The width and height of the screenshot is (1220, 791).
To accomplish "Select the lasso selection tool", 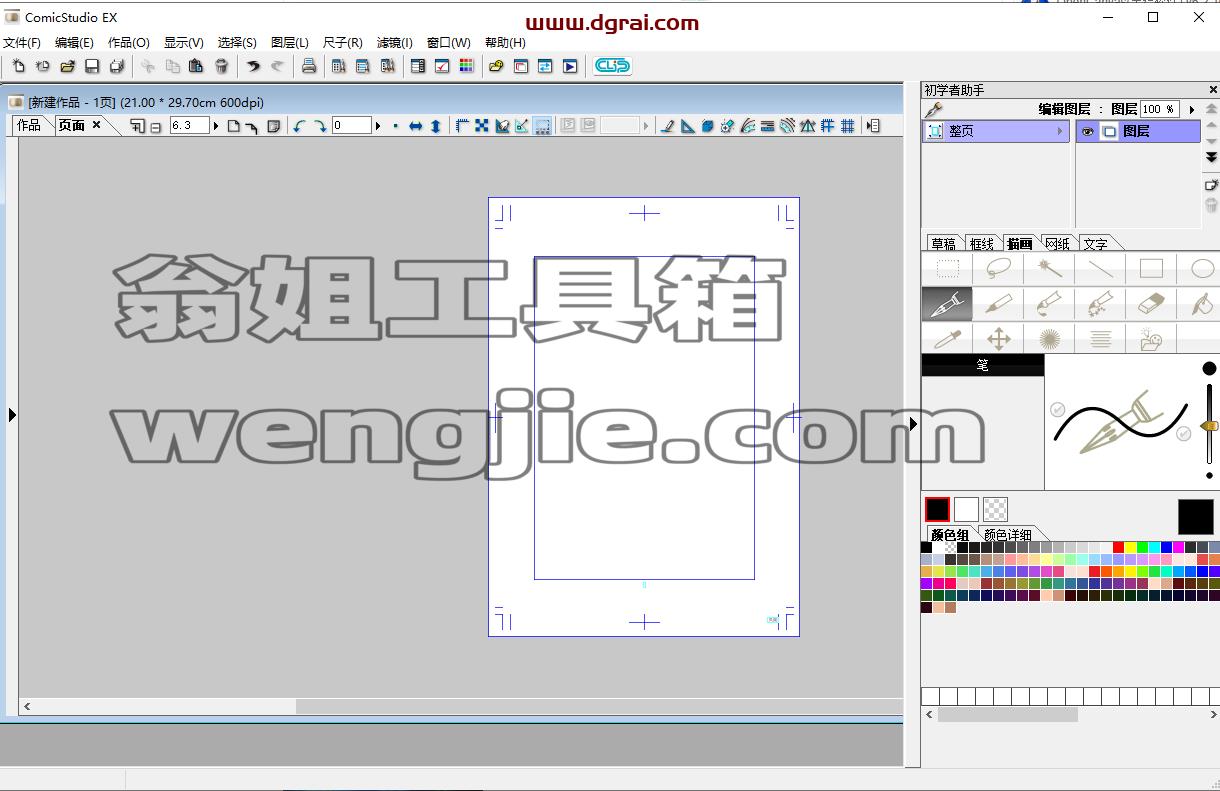I will (998, 268).
